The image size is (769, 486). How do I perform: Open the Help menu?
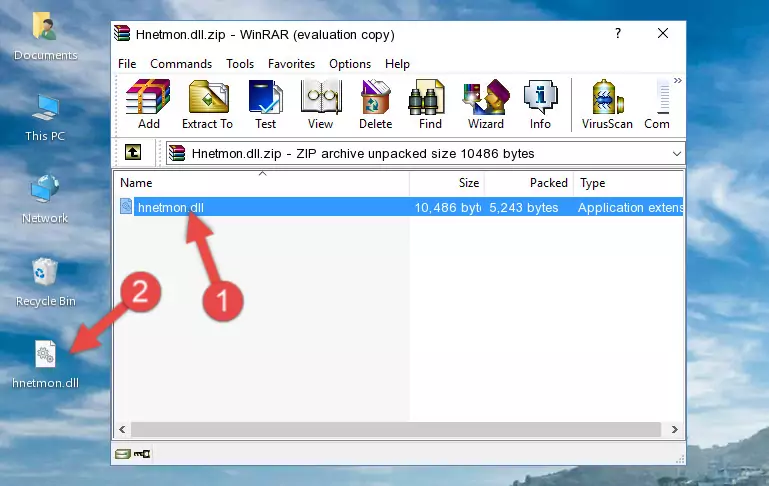click(397, 64)
